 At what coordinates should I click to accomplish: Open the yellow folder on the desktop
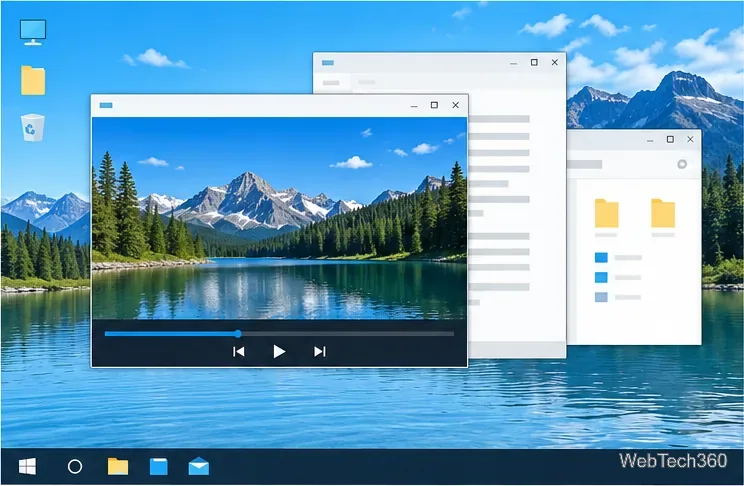coord(33,80)
